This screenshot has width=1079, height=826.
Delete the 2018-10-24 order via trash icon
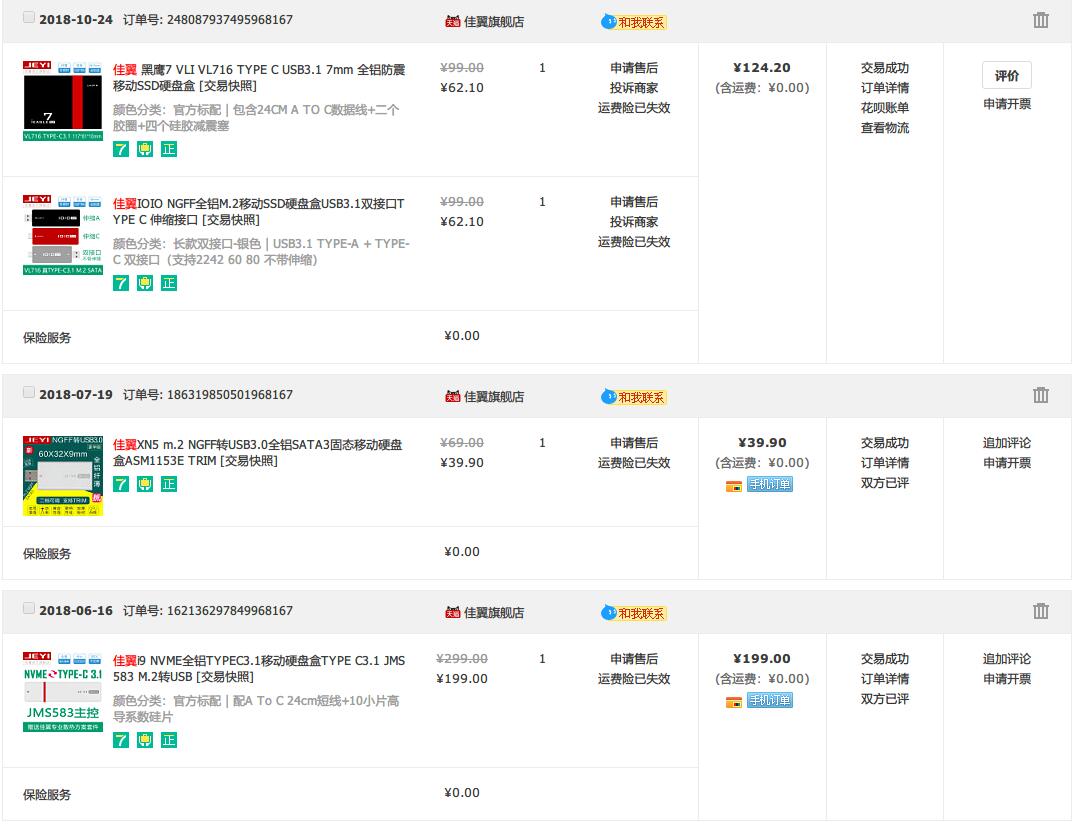1040,20
